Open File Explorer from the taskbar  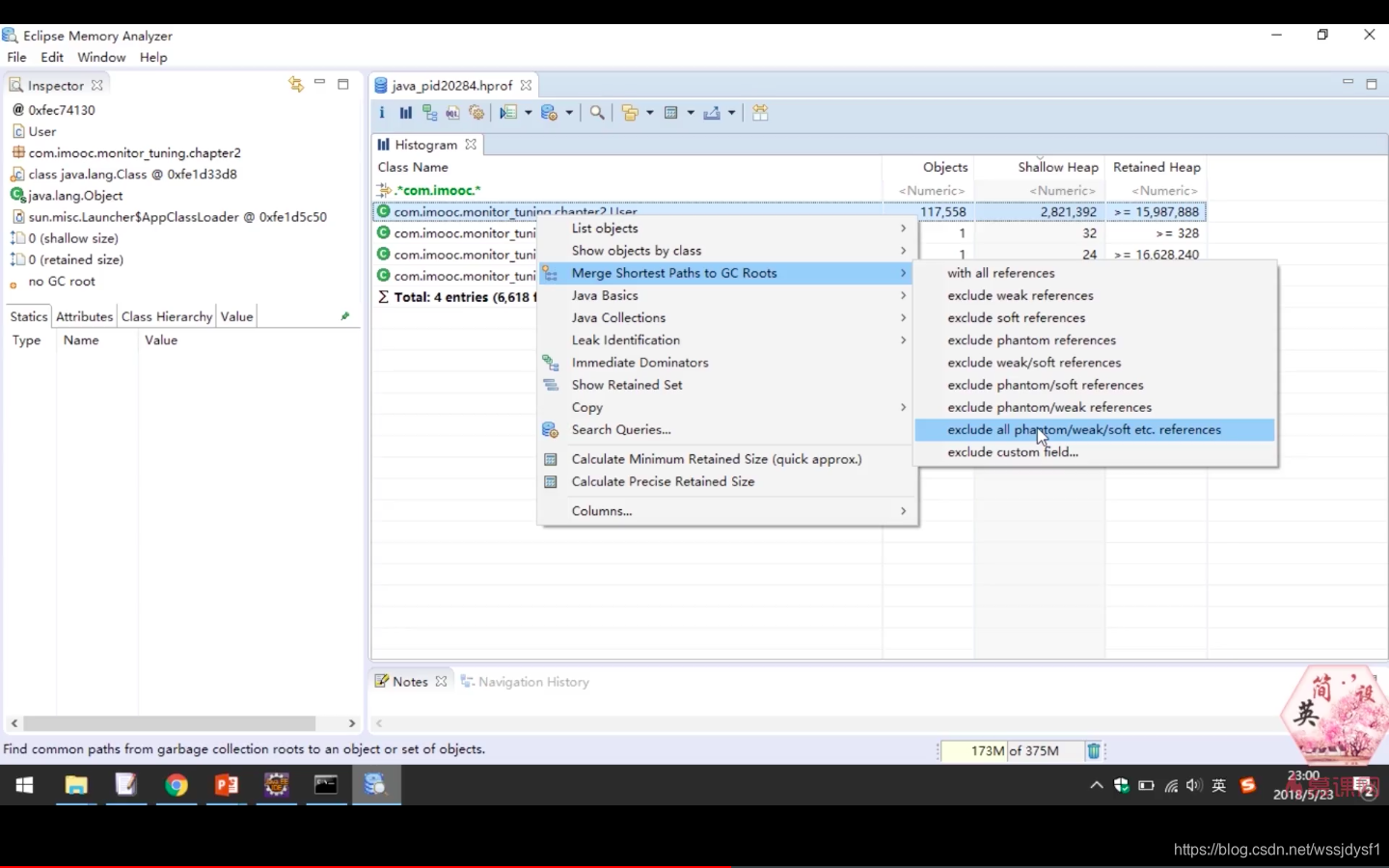(x=76, y=785)
